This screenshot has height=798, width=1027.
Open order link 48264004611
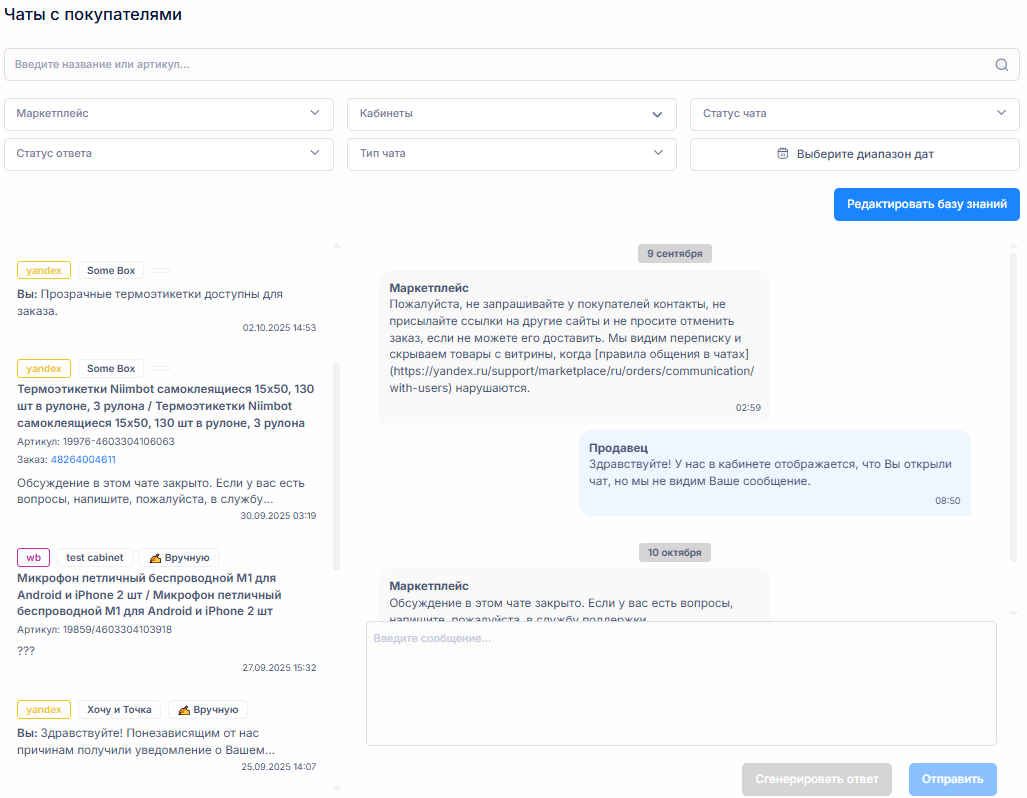pyautogui.click(x=83, y=460)
